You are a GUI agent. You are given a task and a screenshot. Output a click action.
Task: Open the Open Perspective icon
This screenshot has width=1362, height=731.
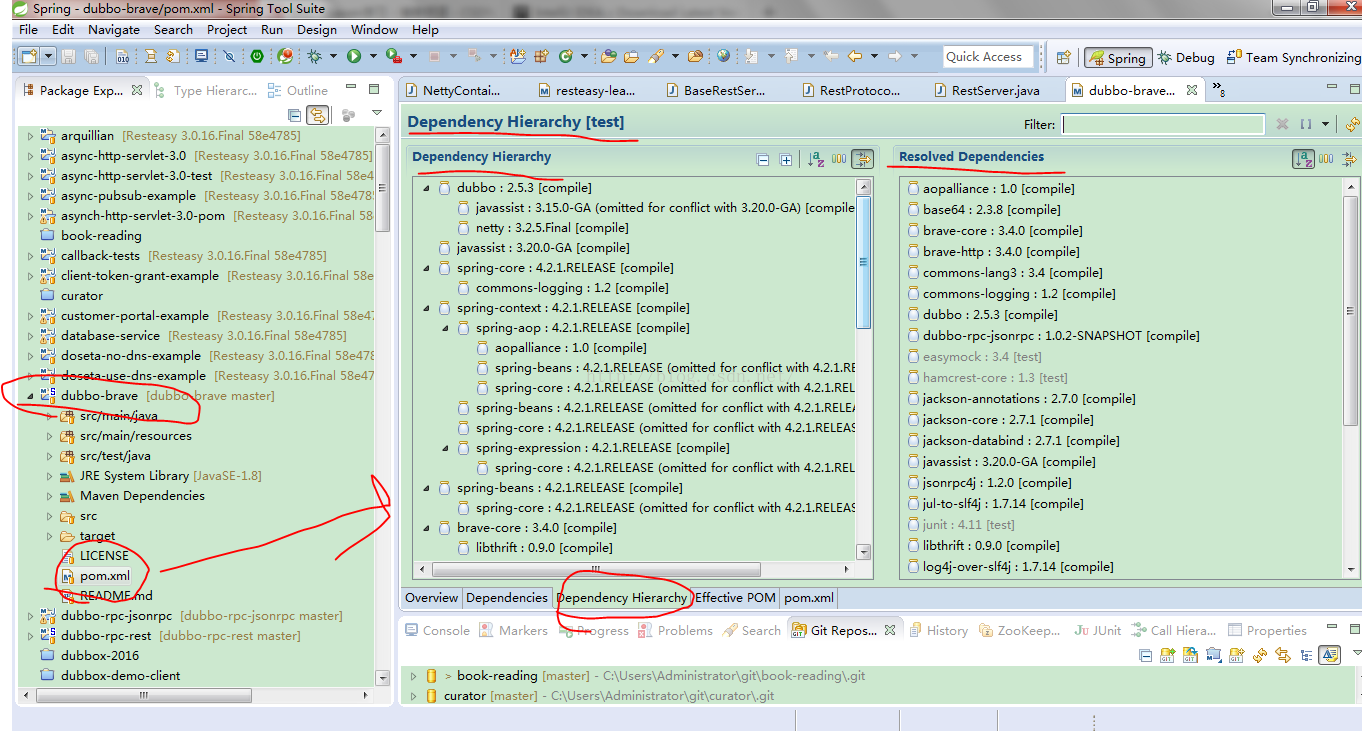[x=1064, y=58]
